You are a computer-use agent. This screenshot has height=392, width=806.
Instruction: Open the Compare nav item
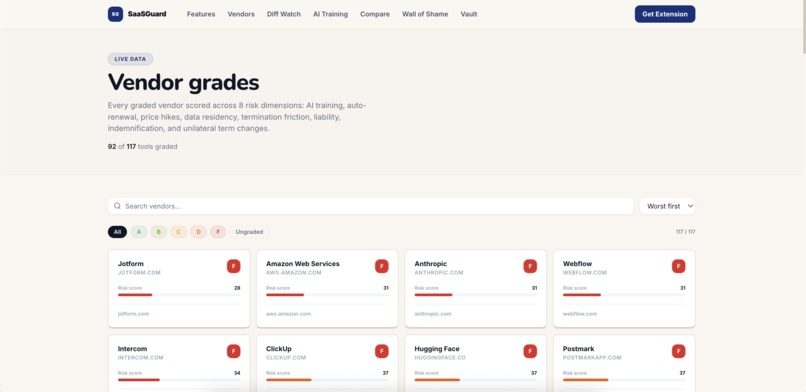pyautogui.click(x=375, y=14)
